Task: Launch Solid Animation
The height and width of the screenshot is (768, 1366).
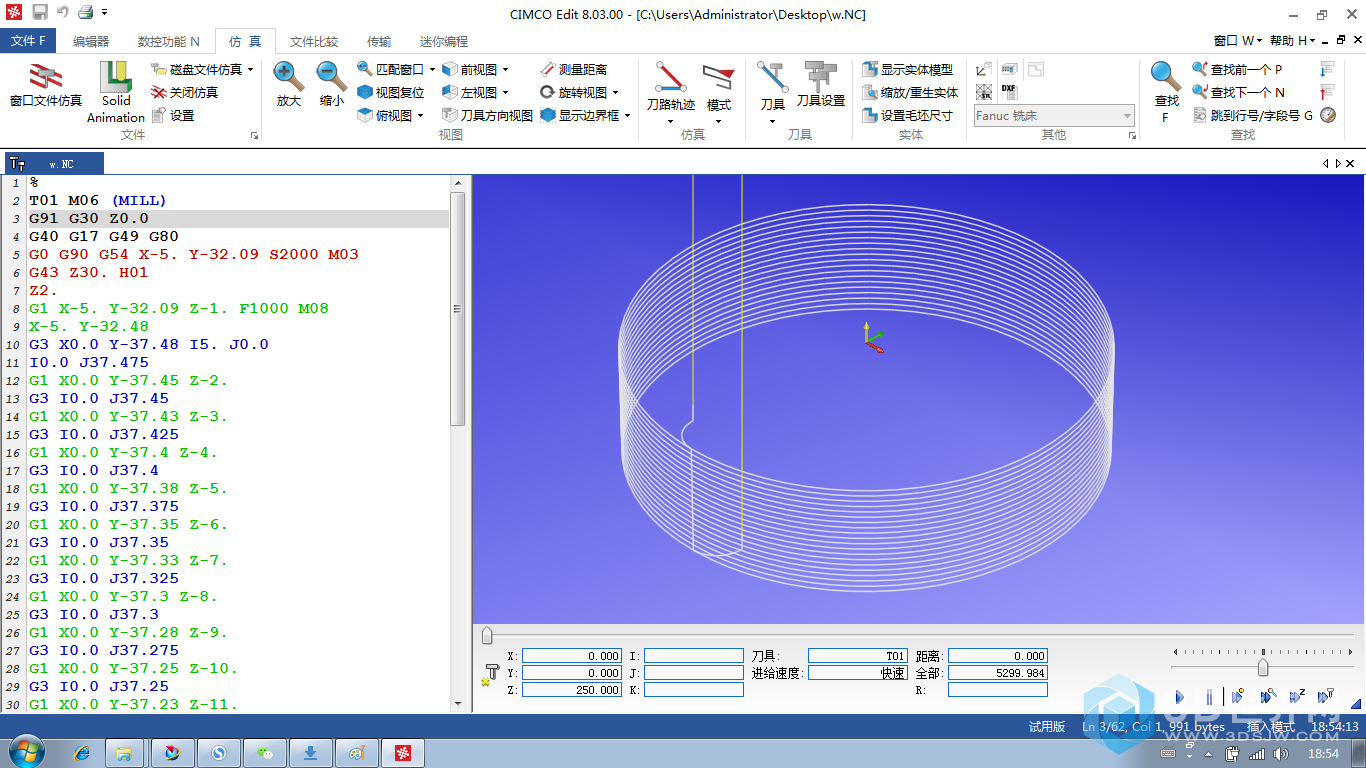Action: [x=116, y=91]
